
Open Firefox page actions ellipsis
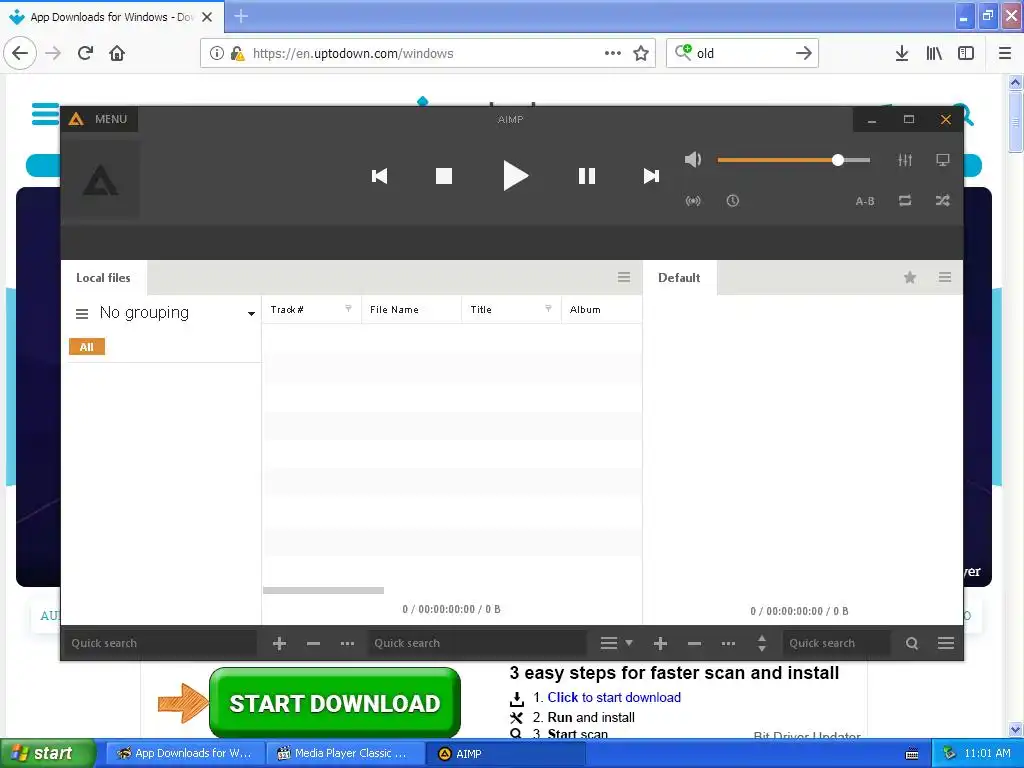pos(613,53)
